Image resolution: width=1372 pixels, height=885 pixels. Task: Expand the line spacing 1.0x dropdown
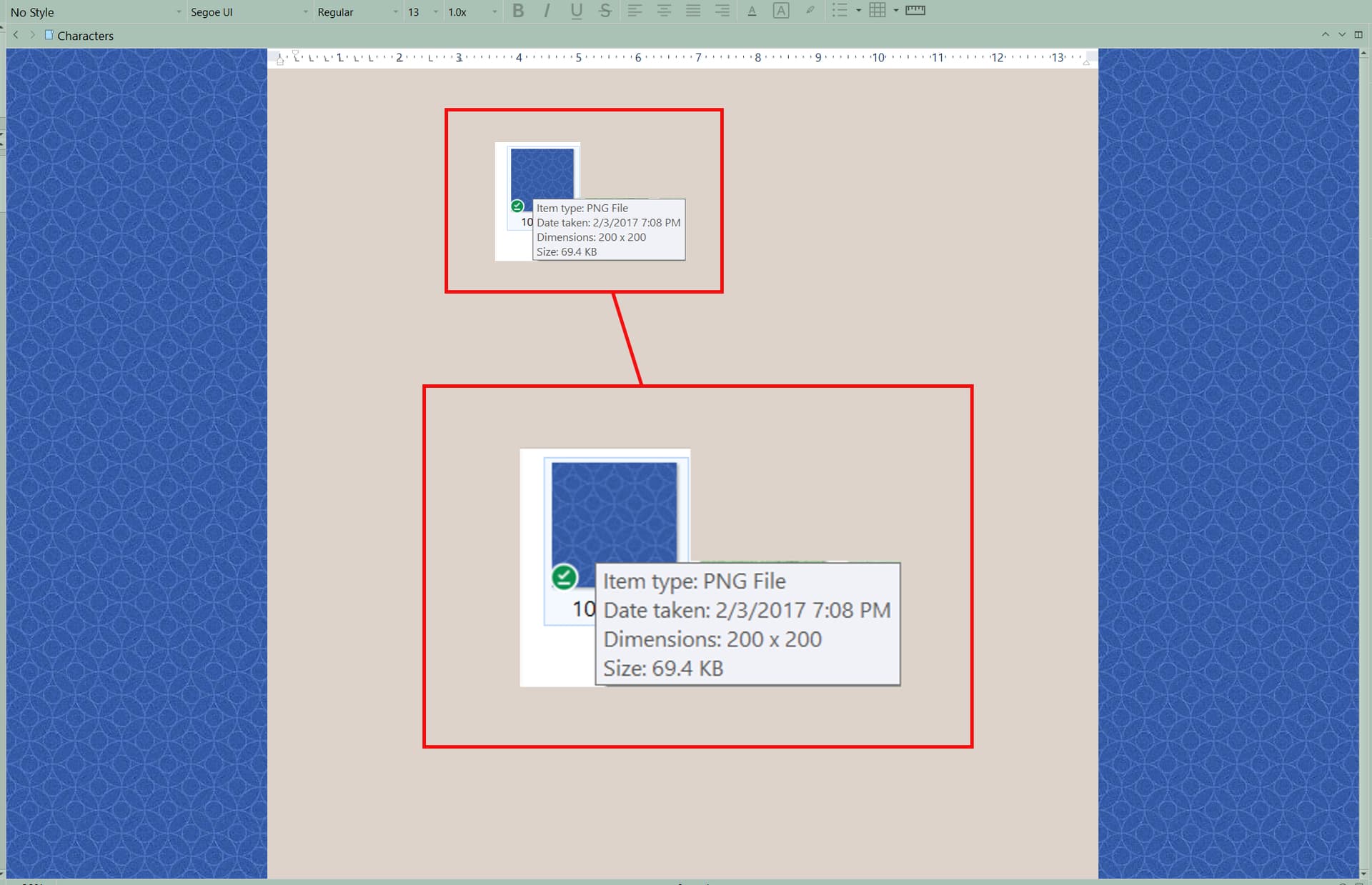coord(472,12)
